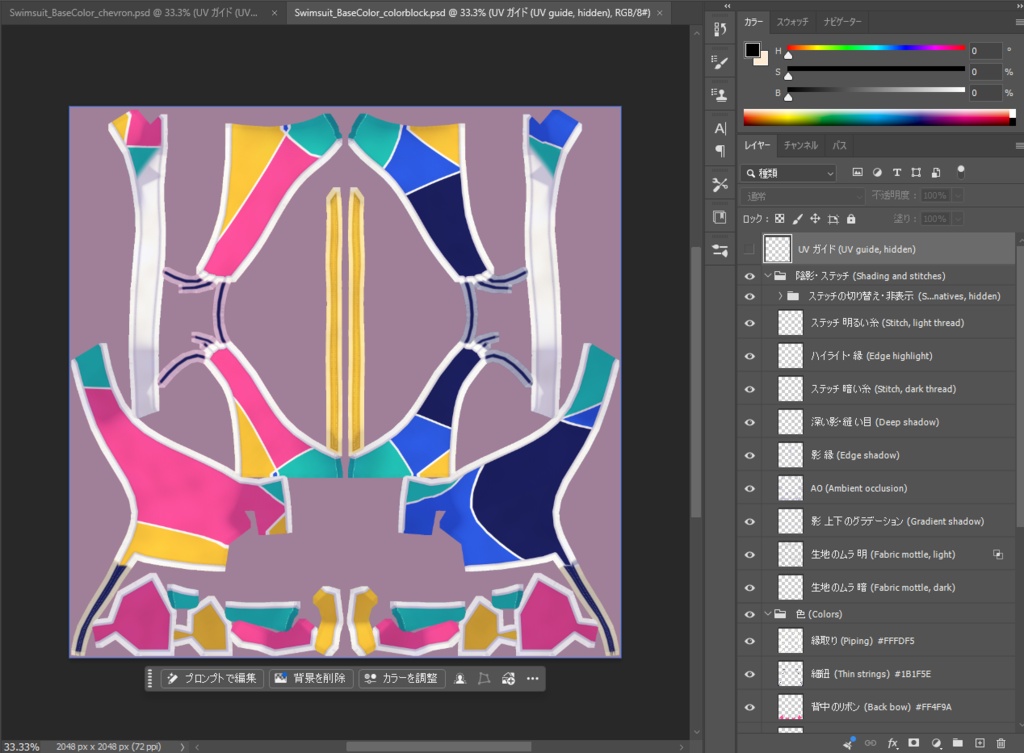Toggle the layer filter on/off switch

point(961,171)
